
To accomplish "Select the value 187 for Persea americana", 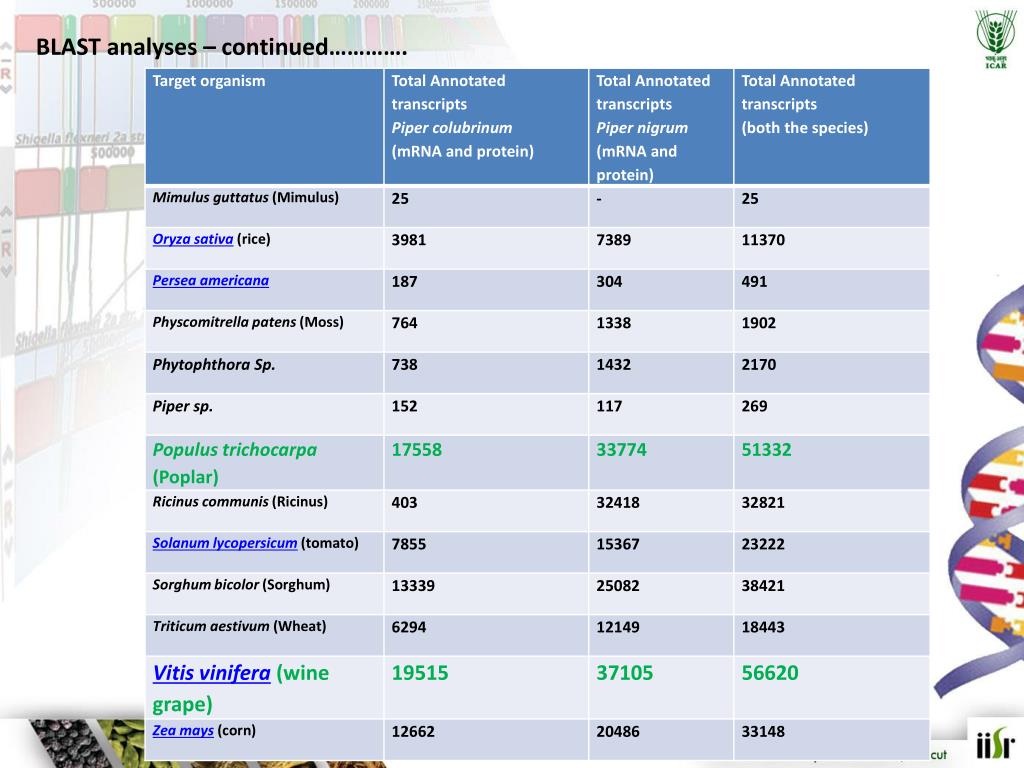I will (x=404, y=282).
